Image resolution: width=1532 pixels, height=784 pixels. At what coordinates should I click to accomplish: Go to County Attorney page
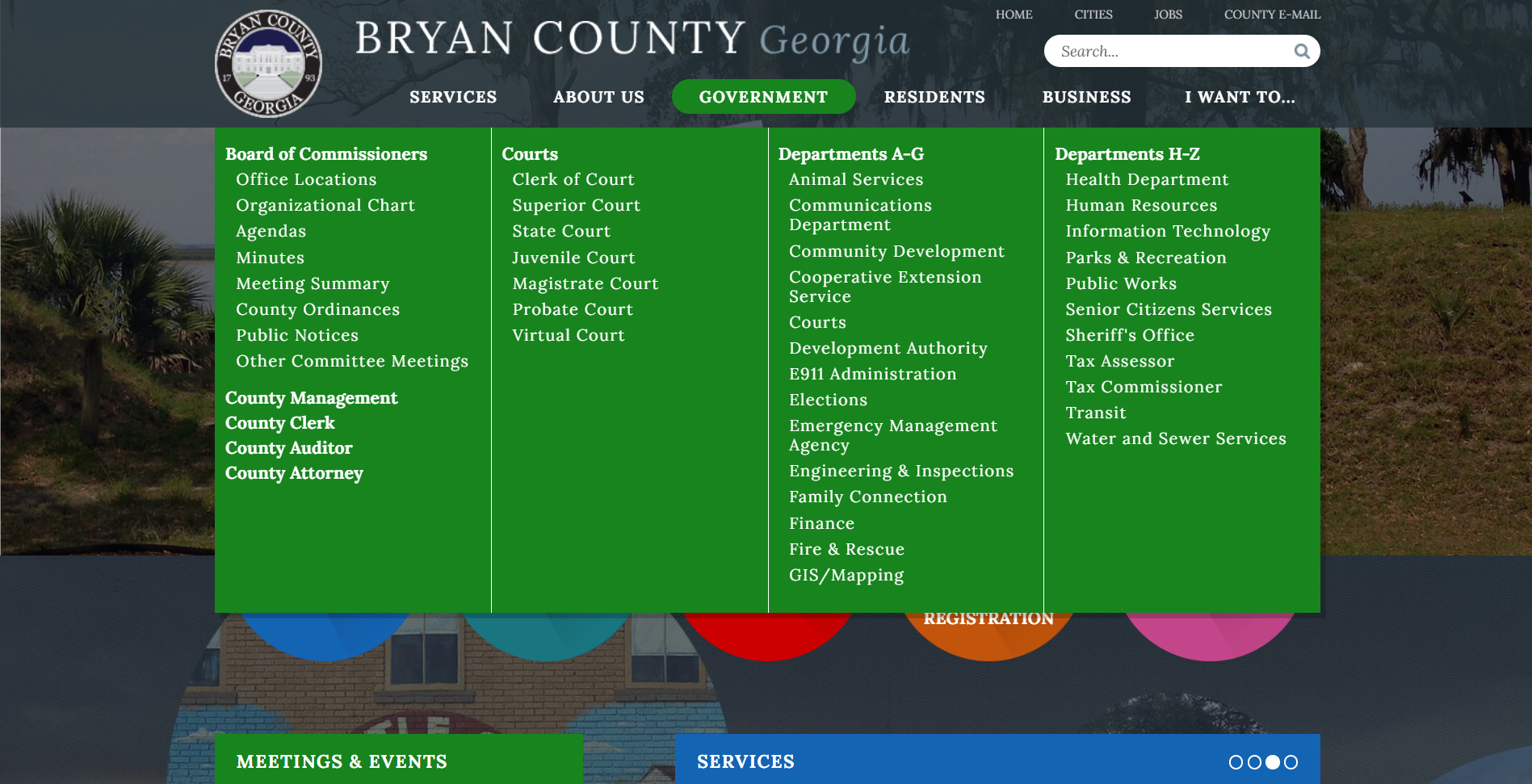point(294,473)
